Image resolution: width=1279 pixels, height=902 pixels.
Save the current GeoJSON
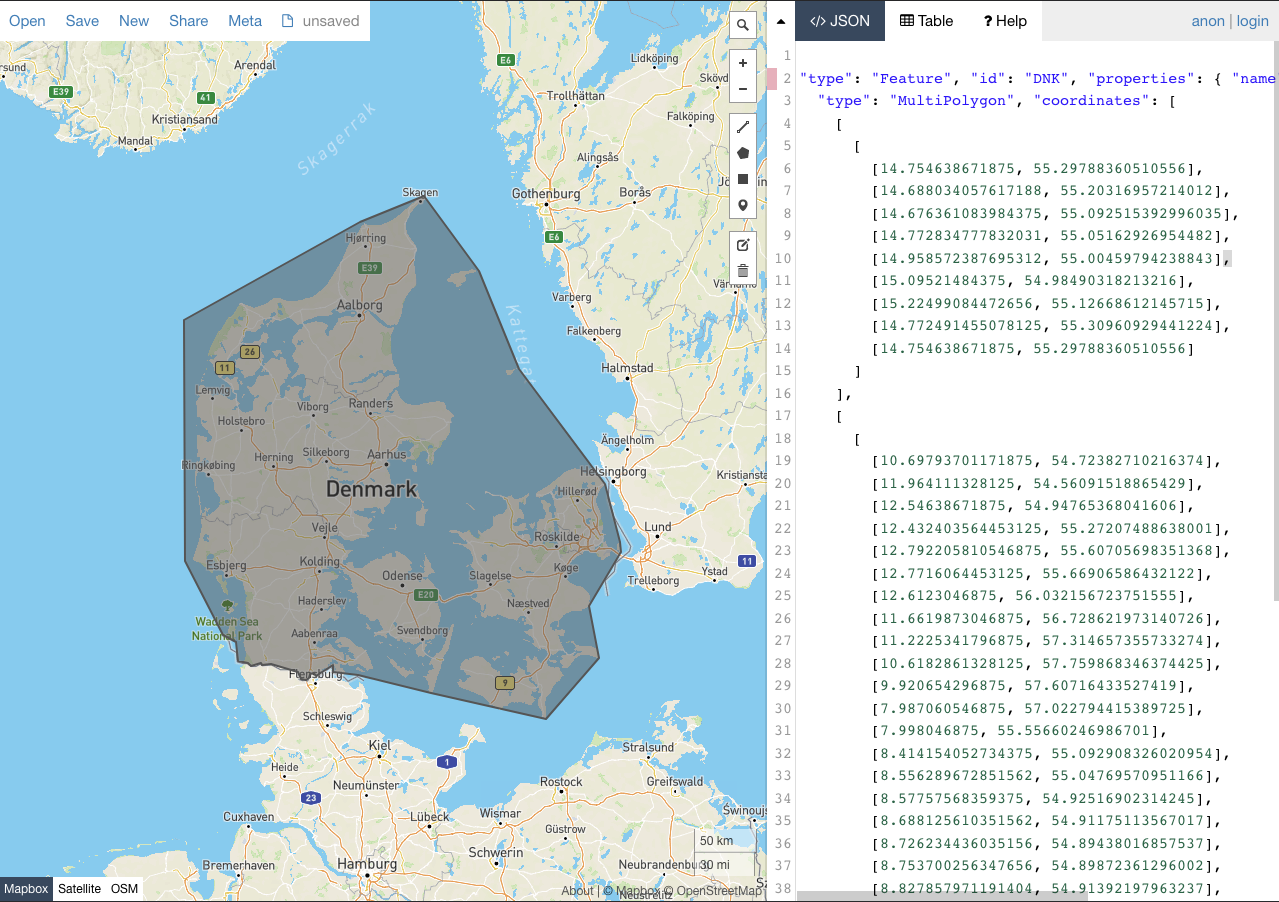[x=82, y=20]
